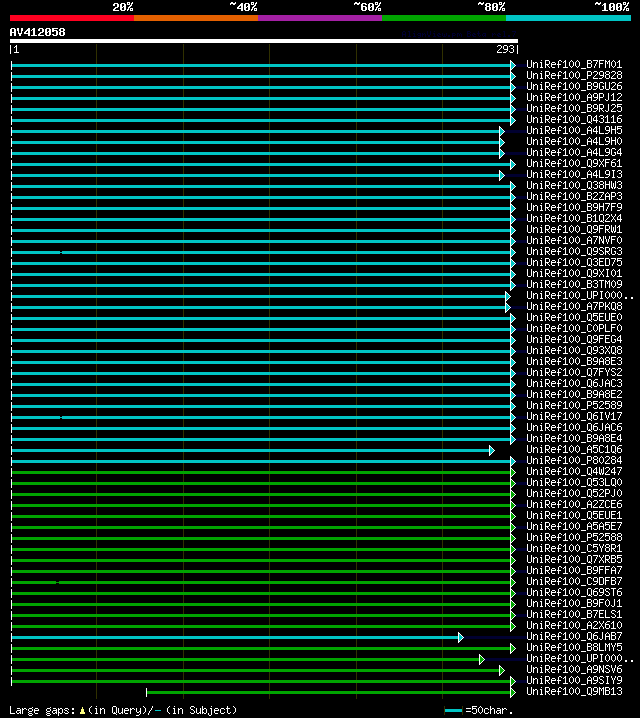This screenshot has height=718, width=640.
Task: Select hit UniRef100_A9PJ12
Action: click(574, 98)
